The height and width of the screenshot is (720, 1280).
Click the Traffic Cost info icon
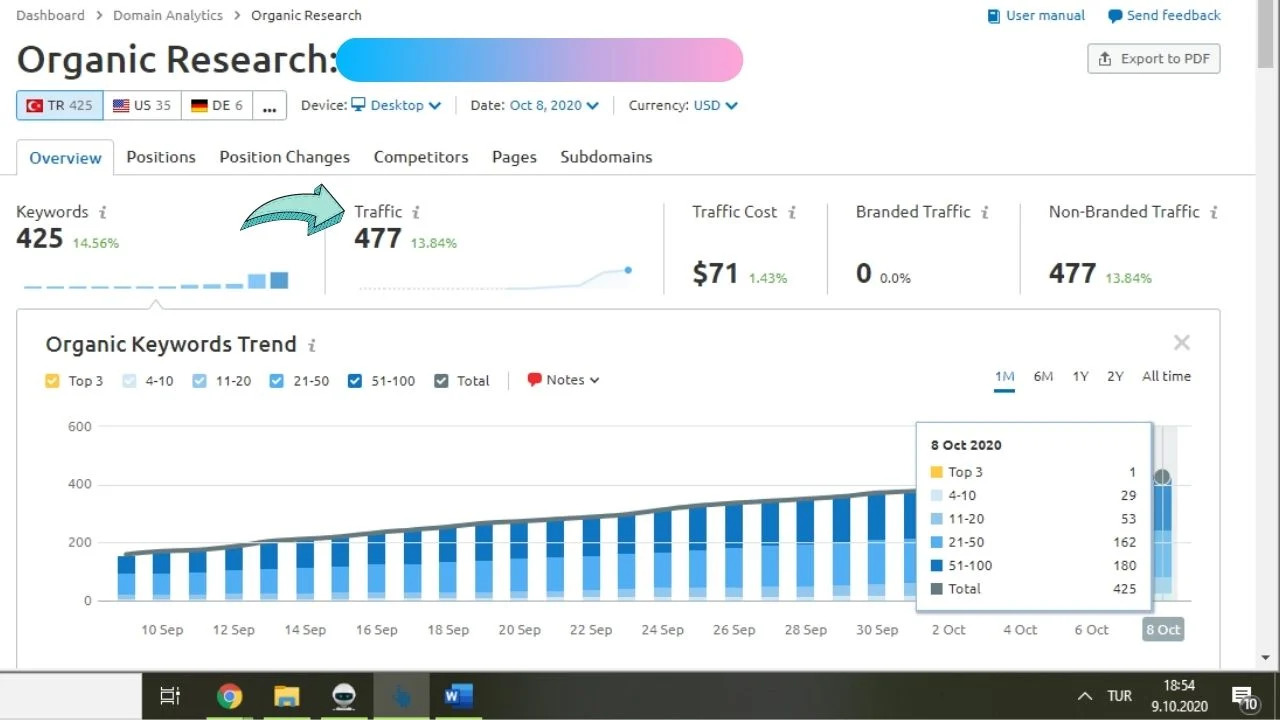pos(792,212)
